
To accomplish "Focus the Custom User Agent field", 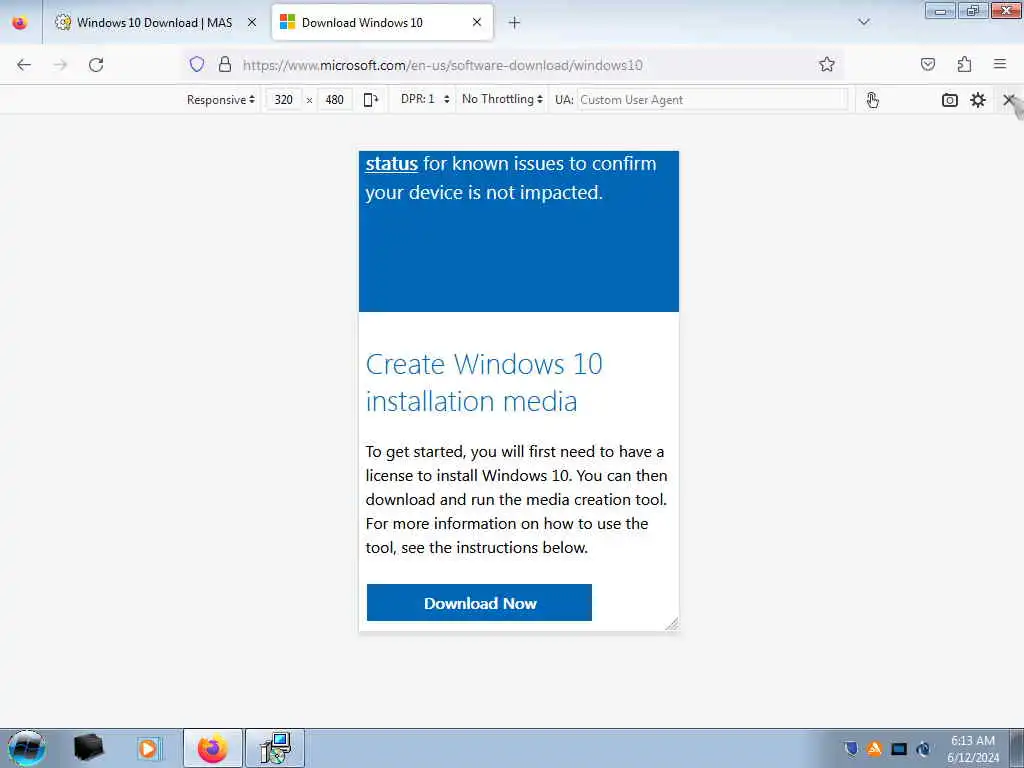I will point(712,100).
